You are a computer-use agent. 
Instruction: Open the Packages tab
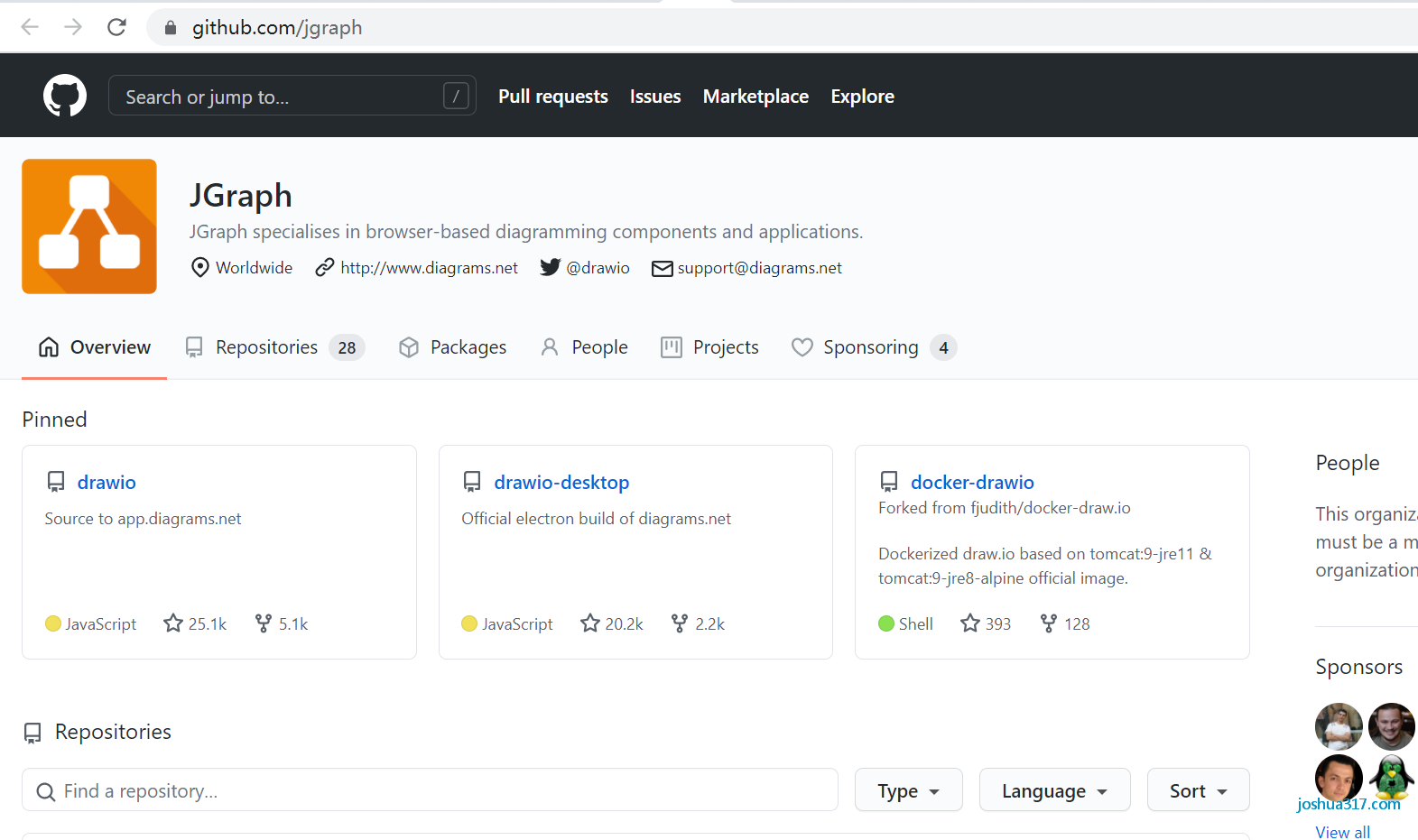point(452,347)
